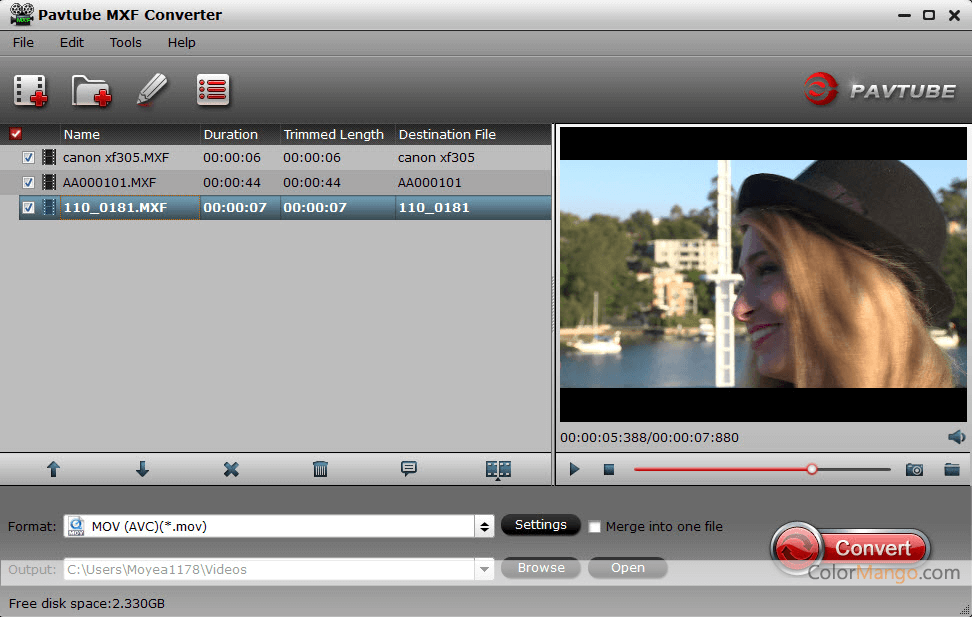
Task: Click the app camera icon in title bar
Action: (x=22, y=14)
